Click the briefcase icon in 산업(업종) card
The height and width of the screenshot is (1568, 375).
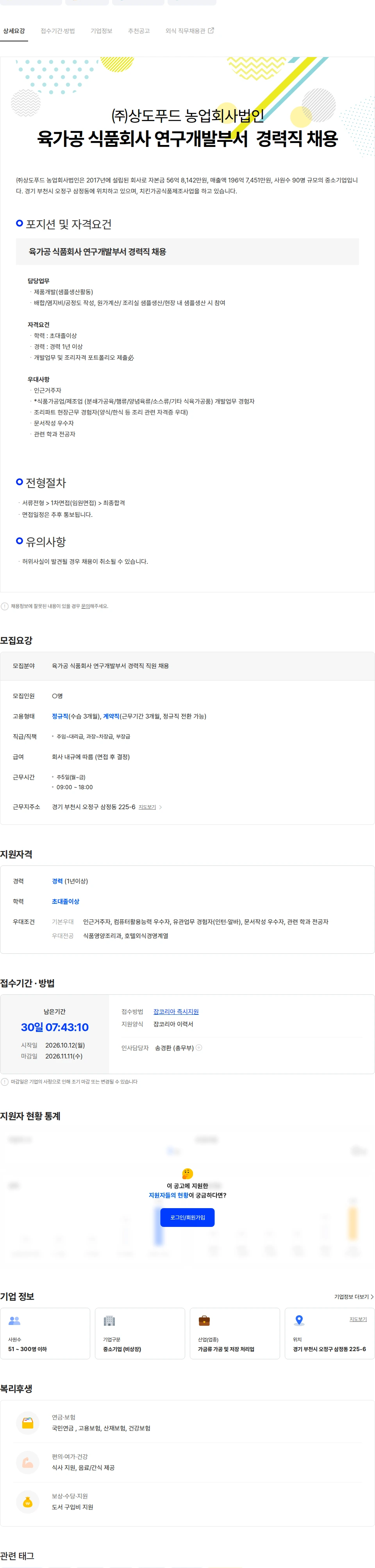(x=205, y=1321)
